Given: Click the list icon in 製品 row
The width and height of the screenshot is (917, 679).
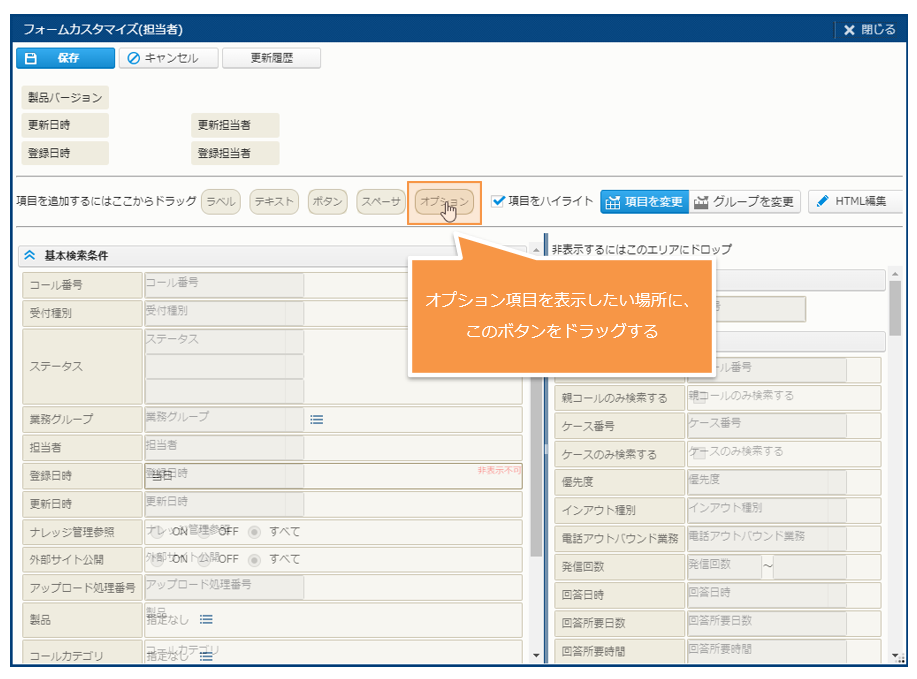Looking at the screenshot, I should pos(206,620).
